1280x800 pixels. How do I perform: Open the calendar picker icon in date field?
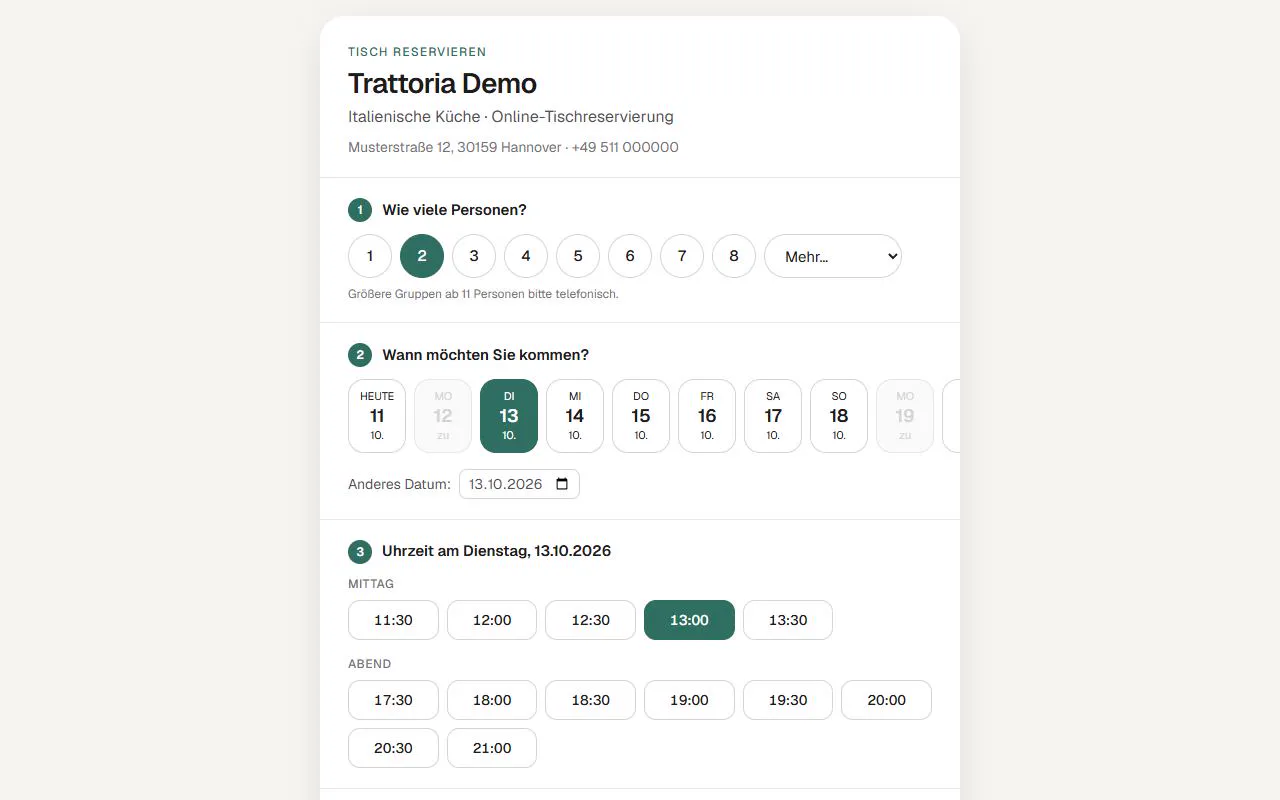click(562, 484)
